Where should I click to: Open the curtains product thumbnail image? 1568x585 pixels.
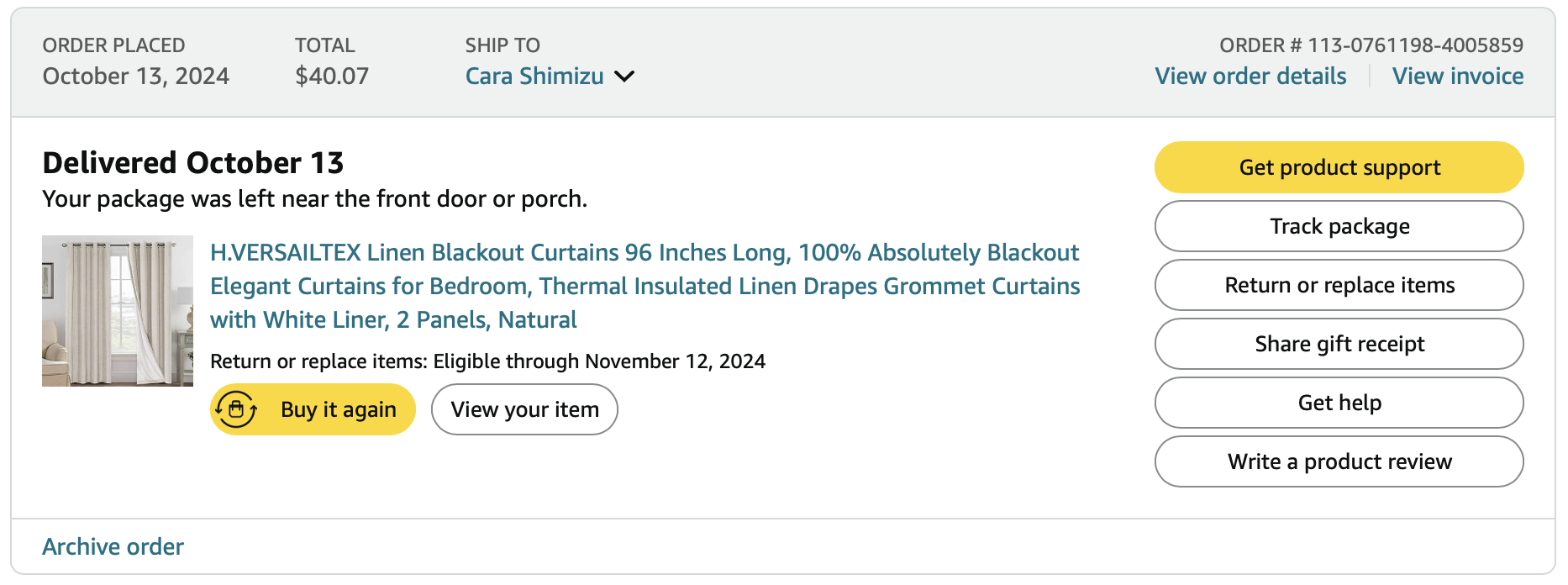click(118, 311)
